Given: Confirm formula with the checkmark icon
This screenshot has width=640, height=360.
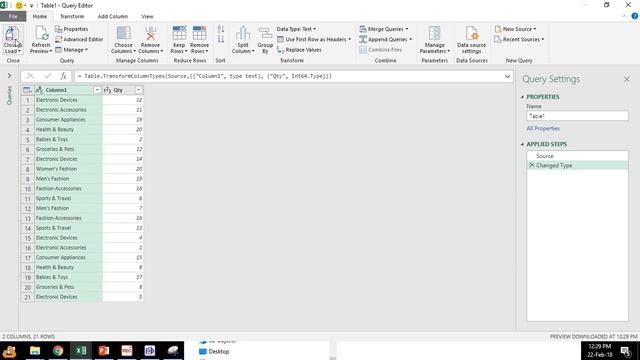Looking at the screenshot, I should 48,76.
